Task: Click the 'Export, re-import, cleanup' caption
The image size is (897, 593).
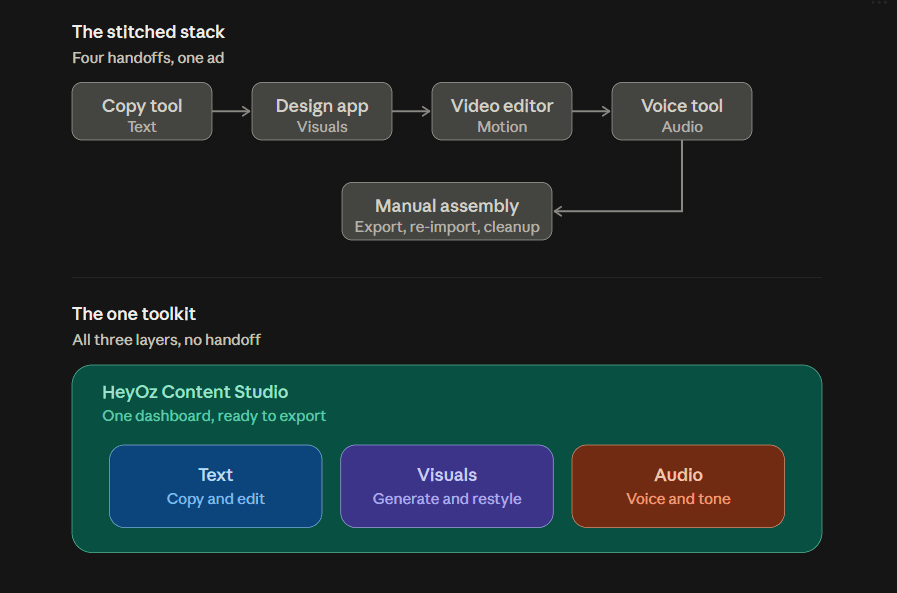Action: pyautogui.click(x=447, y=227)
